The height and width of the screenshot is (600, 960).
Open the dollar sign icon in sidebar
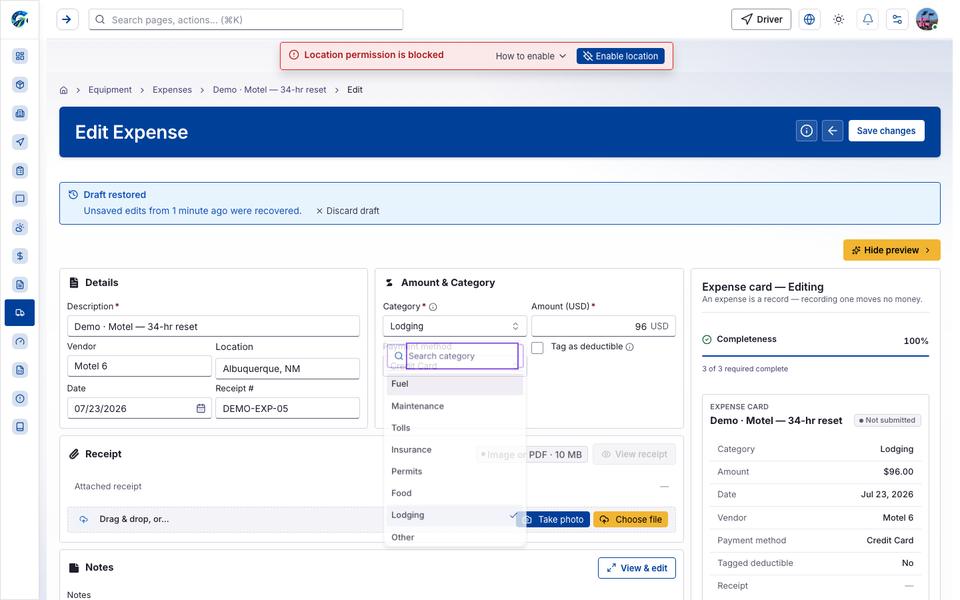click(20, 256)
